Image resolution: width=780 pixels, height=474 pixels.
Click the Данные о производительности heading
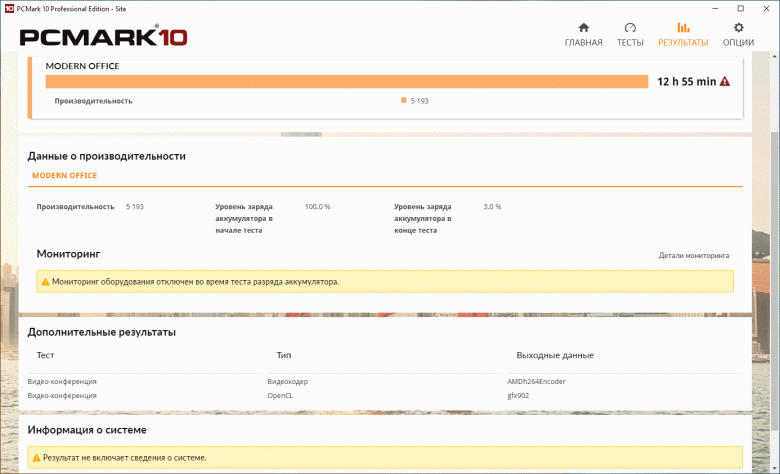106,156
